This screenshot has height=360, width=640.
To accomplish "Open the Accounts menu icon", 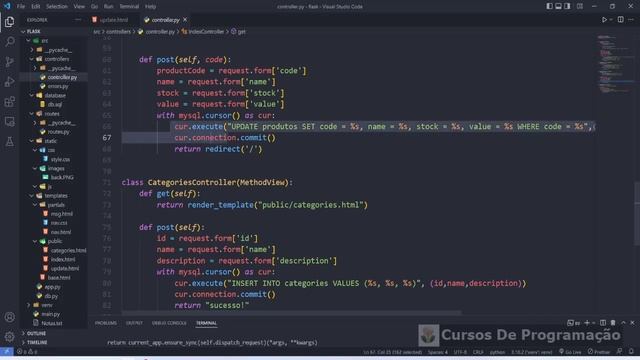I will [x=9, y=317].
